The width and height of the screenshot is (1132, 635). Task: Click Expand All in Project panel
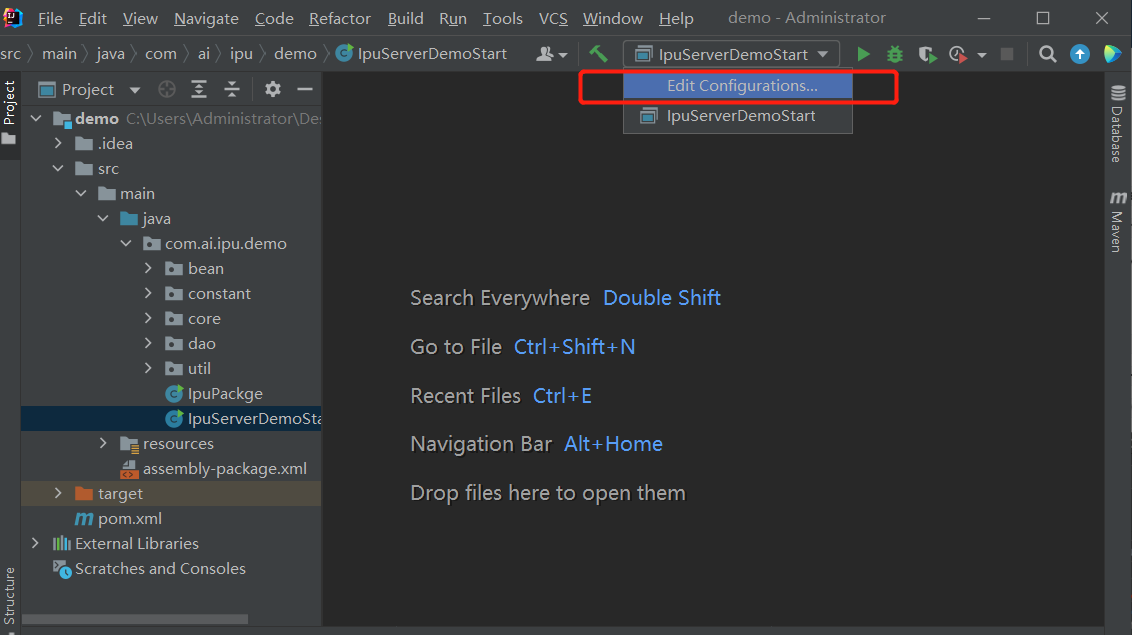pos(199,90)
